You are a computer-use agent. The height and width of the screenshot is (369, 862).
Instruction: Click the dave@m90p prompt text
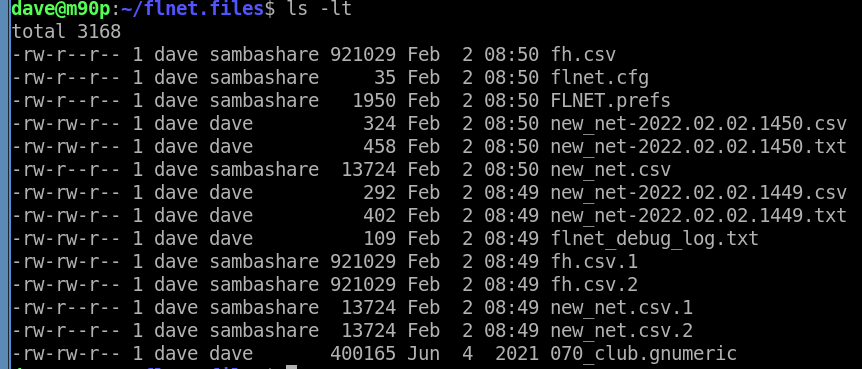[x=60, y=9]
